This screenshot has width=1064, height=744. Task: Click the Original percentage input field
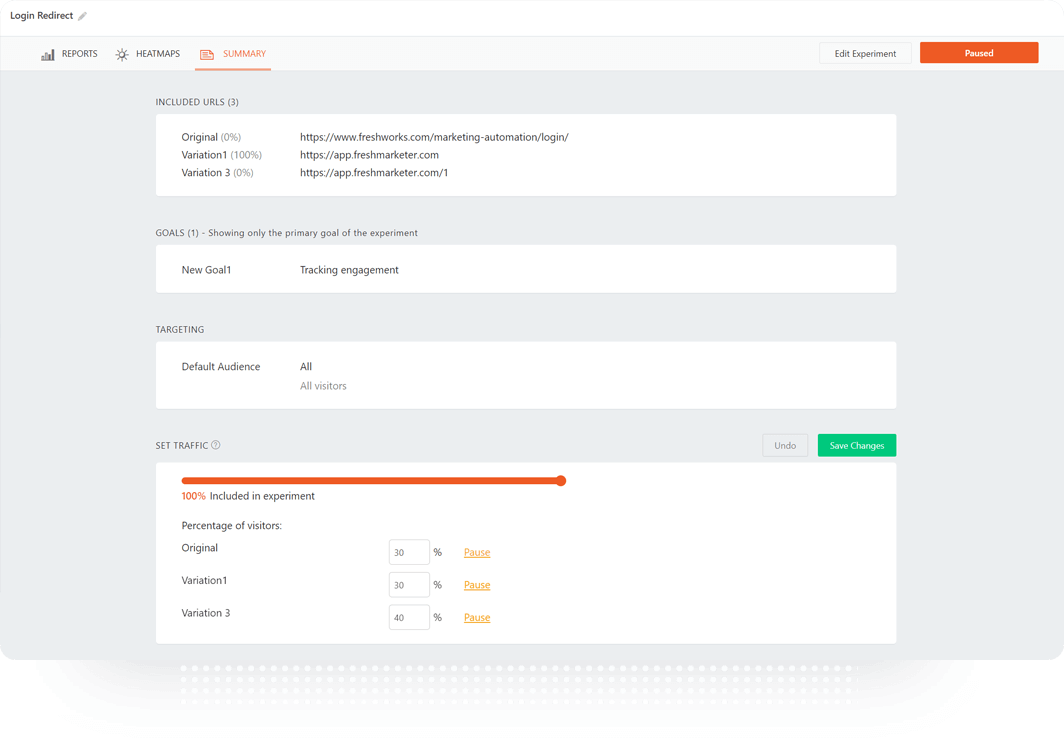(x=408, y=551)
